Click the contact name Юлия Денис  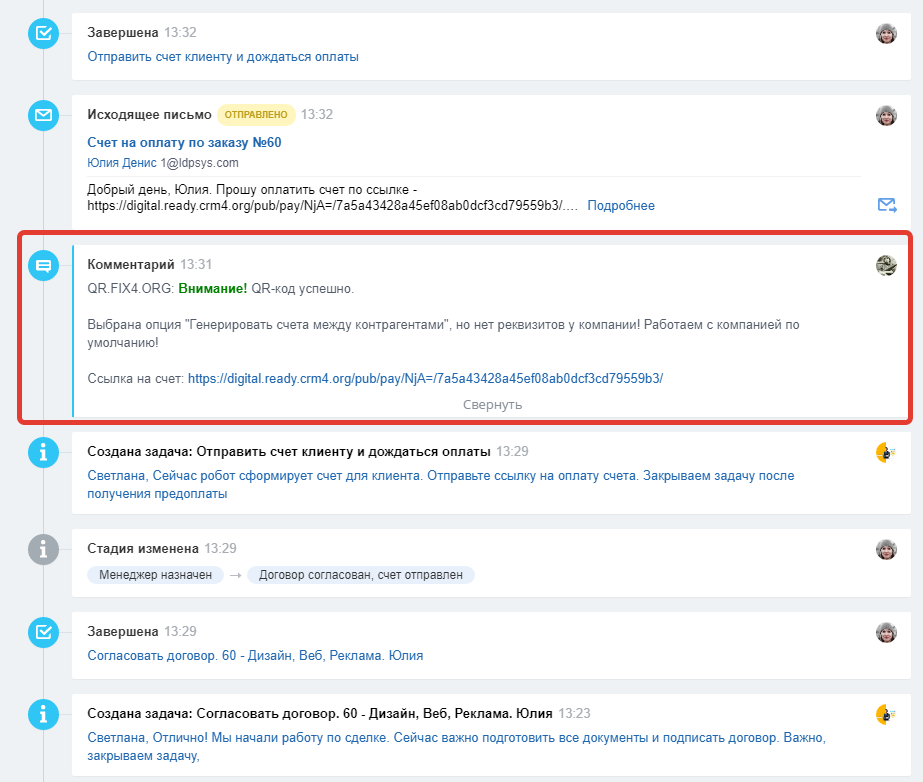(x=122, y=163)
